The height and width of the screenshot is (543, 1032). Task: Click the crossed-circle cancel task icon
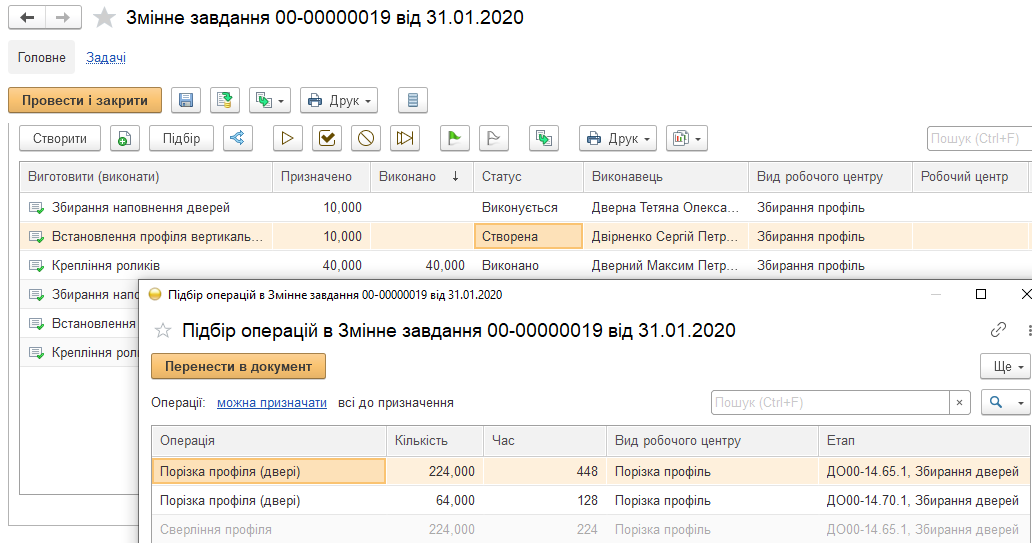[365, 138]
